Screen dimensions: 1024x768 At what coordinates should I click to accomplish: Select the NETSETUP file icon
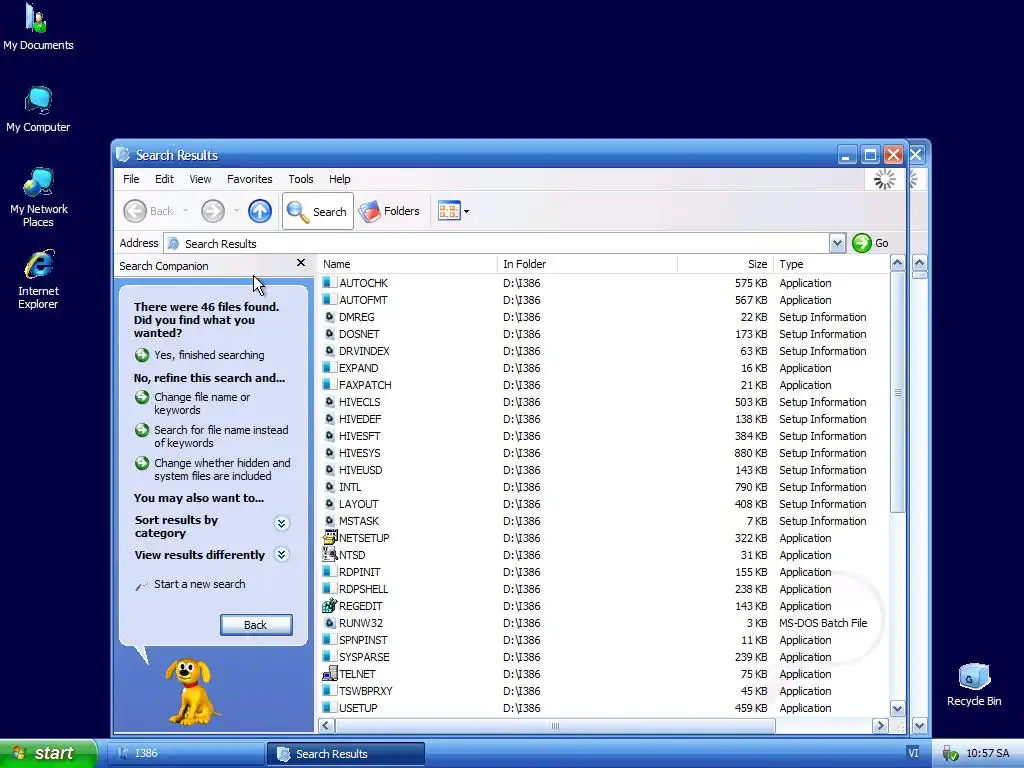coord(330,537)
